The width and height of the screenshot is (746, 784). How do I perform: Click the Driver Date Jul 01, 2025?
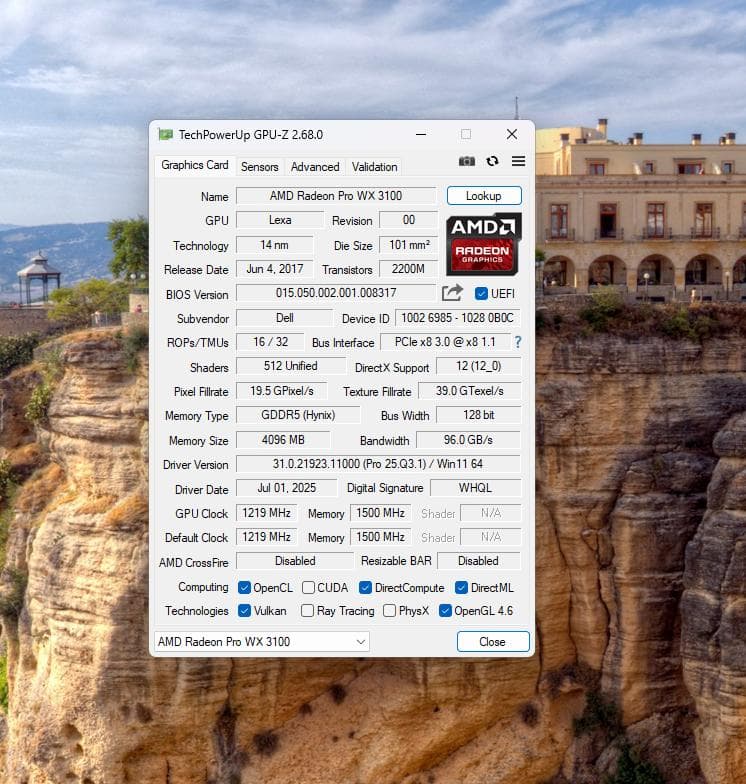[x=286, y=488]
